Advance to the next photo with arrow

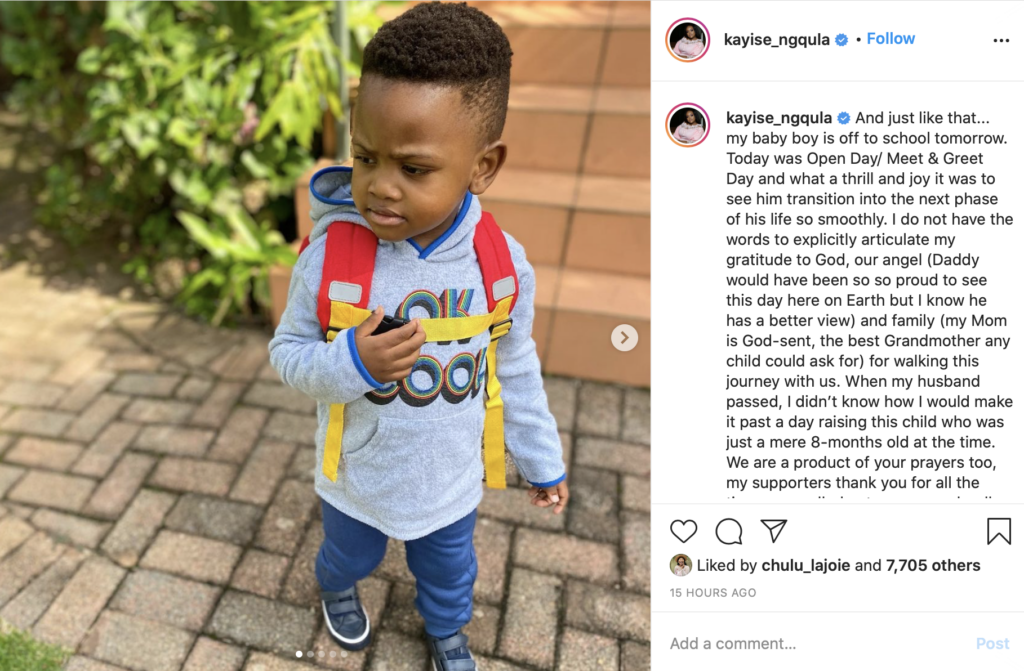click(x=624, y=338)
